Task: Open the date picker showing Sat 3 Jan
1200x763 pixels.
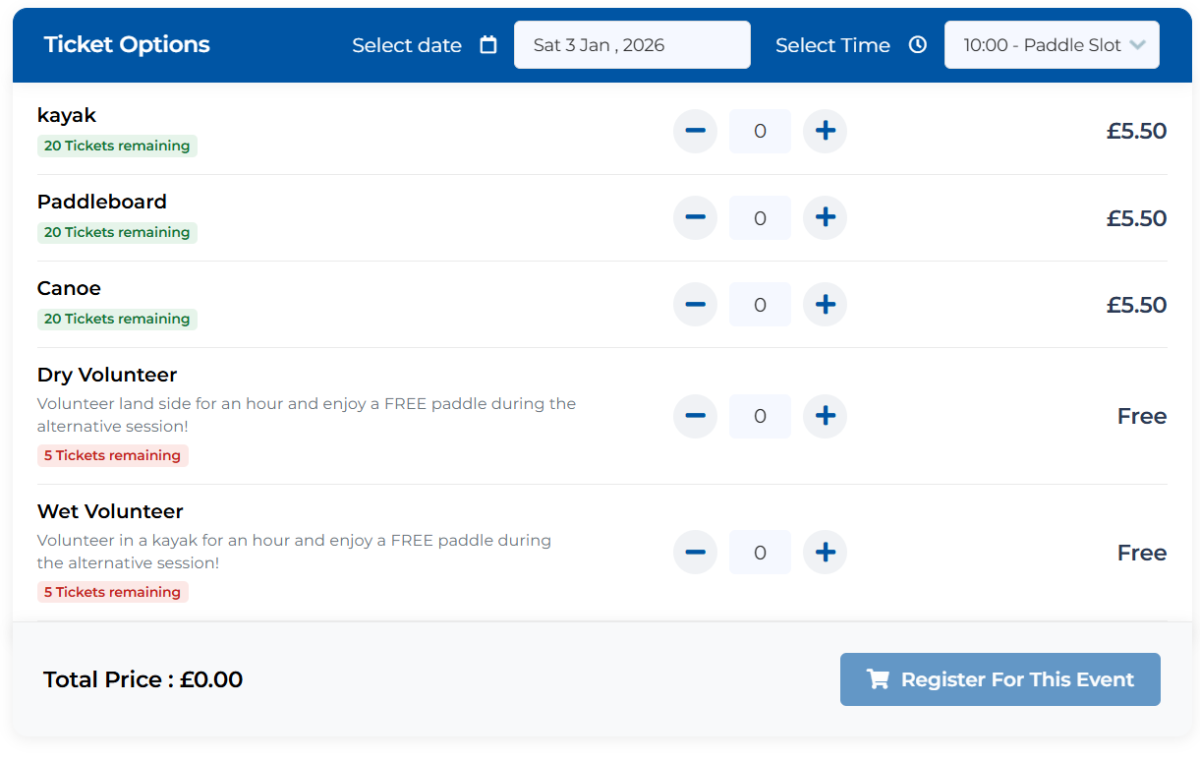Action: pyautogui.click(x=631, y=45)
